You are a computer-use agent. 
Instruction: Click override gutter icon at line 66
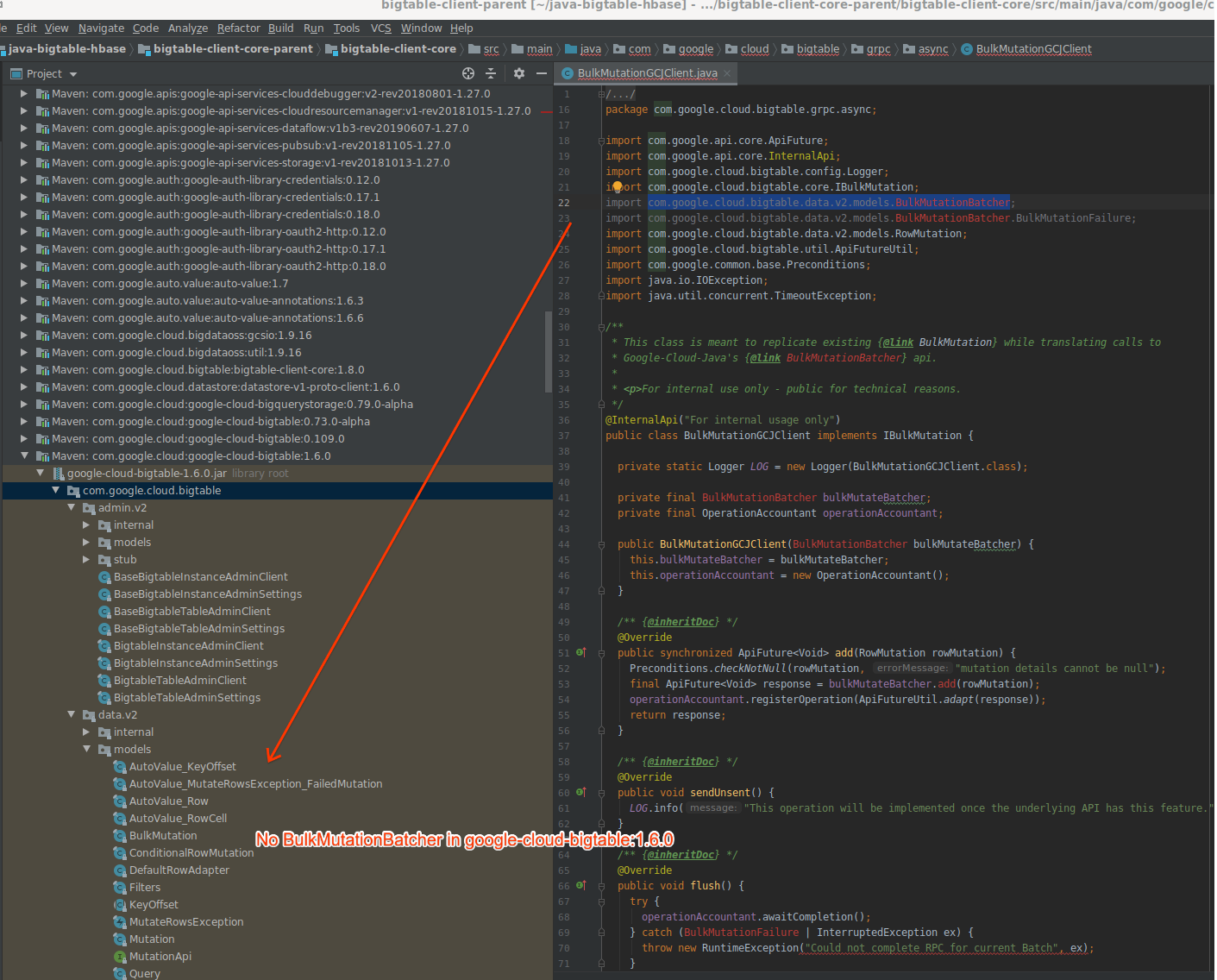click(x=580, y=885)
